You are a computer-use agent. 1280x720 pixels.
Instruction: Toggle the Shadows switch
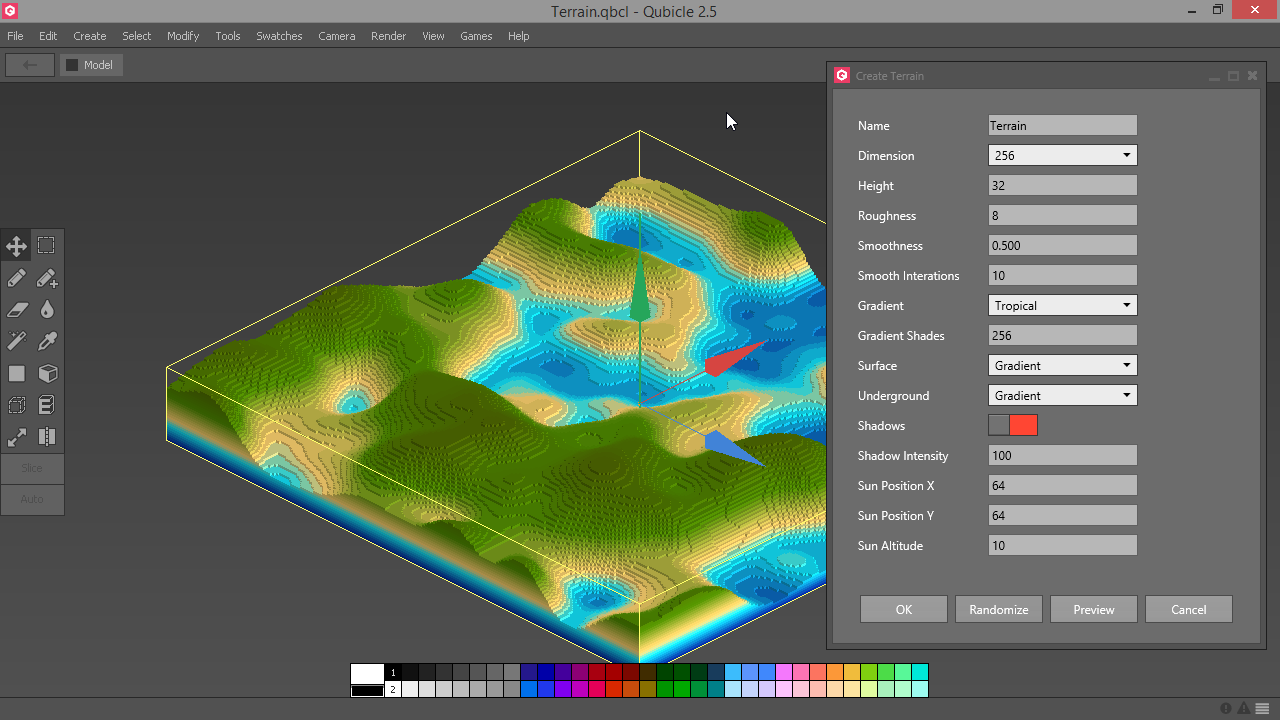pos(1013,426)
